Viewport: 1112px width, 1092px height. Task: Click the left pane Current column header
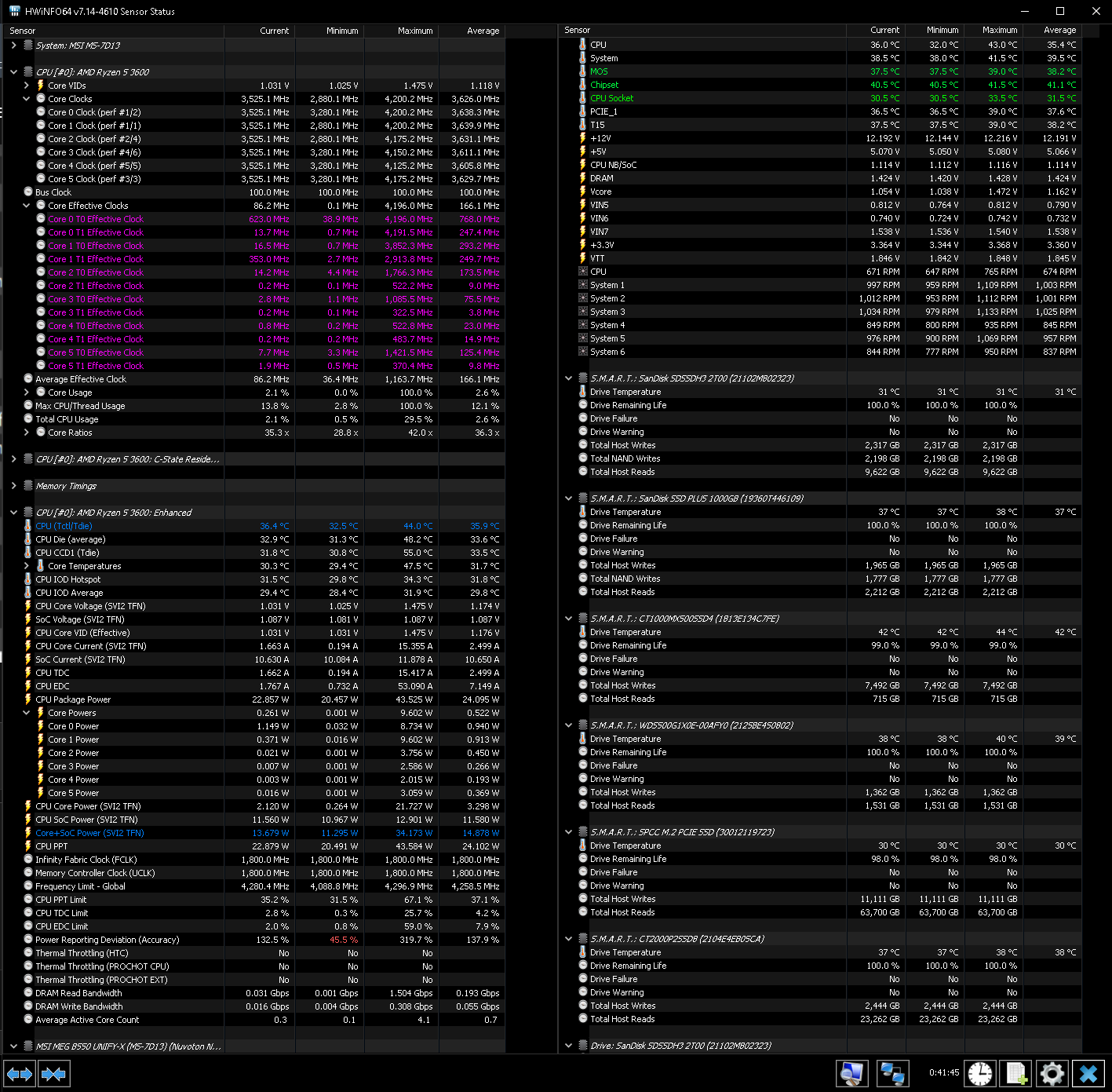coord(260,31)
